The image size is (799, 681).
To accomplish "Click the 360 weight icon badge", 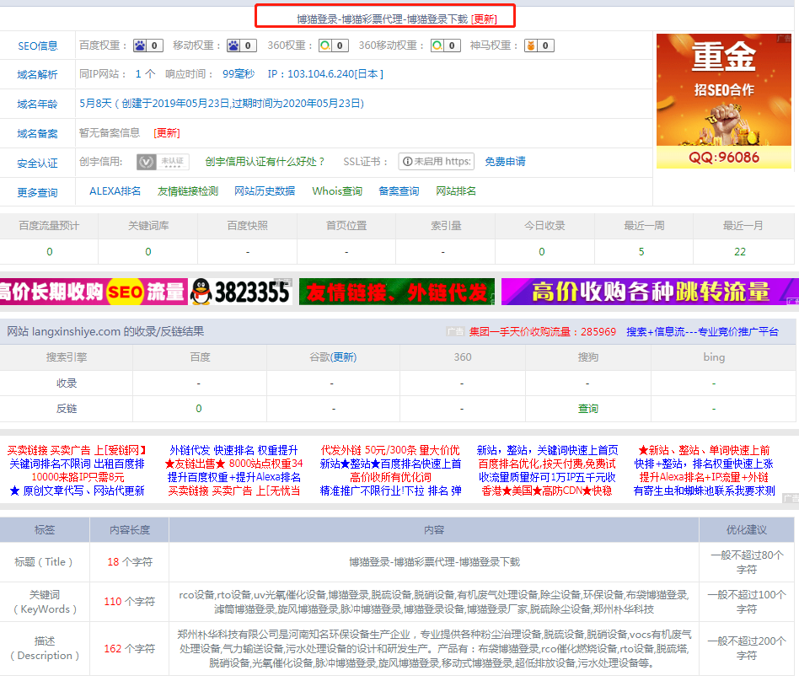I will click(x=334, y=45).
